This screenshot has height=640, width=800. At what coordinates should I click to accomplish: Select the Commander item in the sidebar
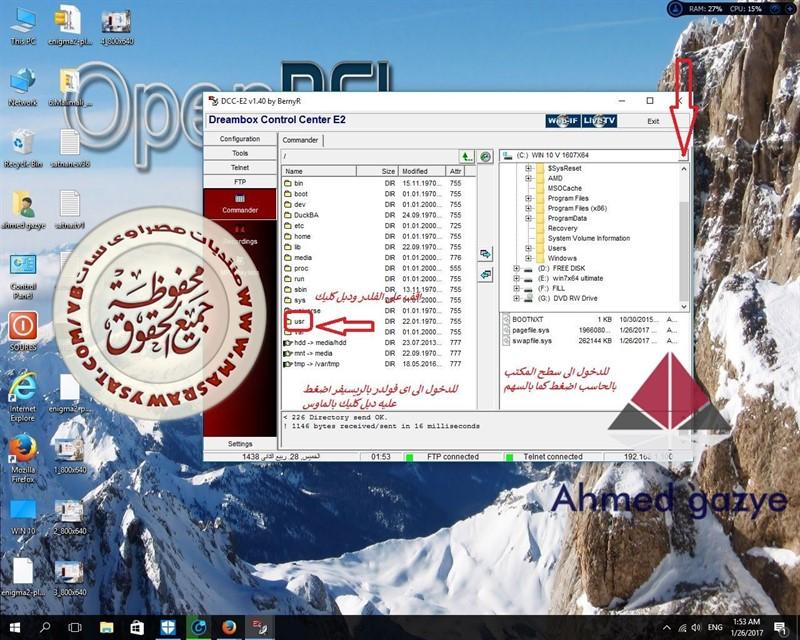pos(240,204)
